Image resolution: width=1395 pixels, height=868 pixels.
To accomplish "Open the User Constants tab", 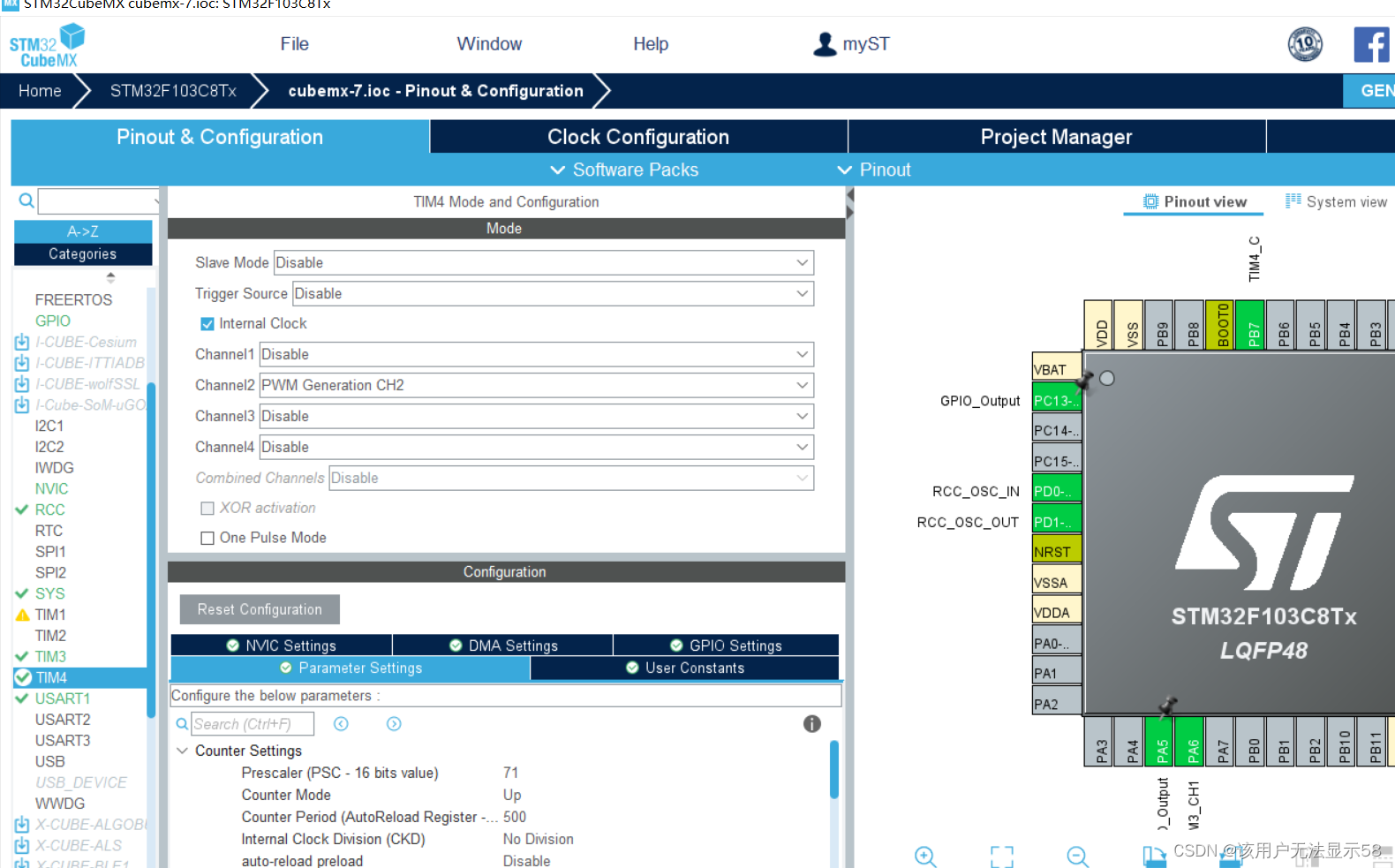I will [685, 668].
